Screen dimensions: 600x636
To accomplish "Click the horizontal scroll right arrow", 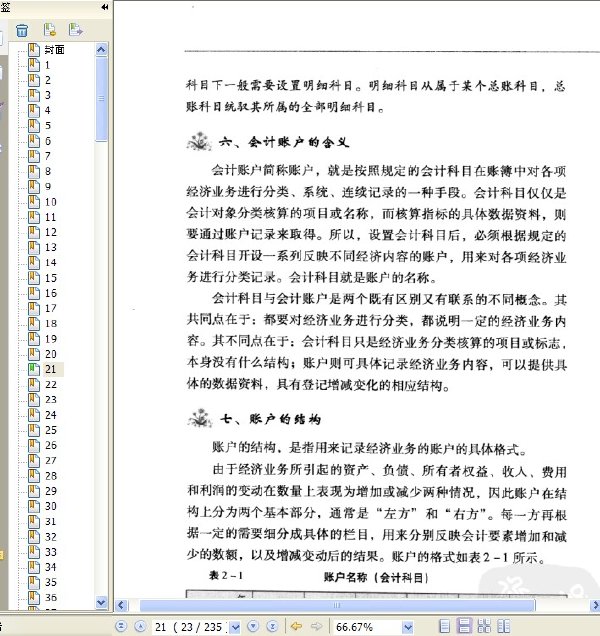I will tap(595, 606).
